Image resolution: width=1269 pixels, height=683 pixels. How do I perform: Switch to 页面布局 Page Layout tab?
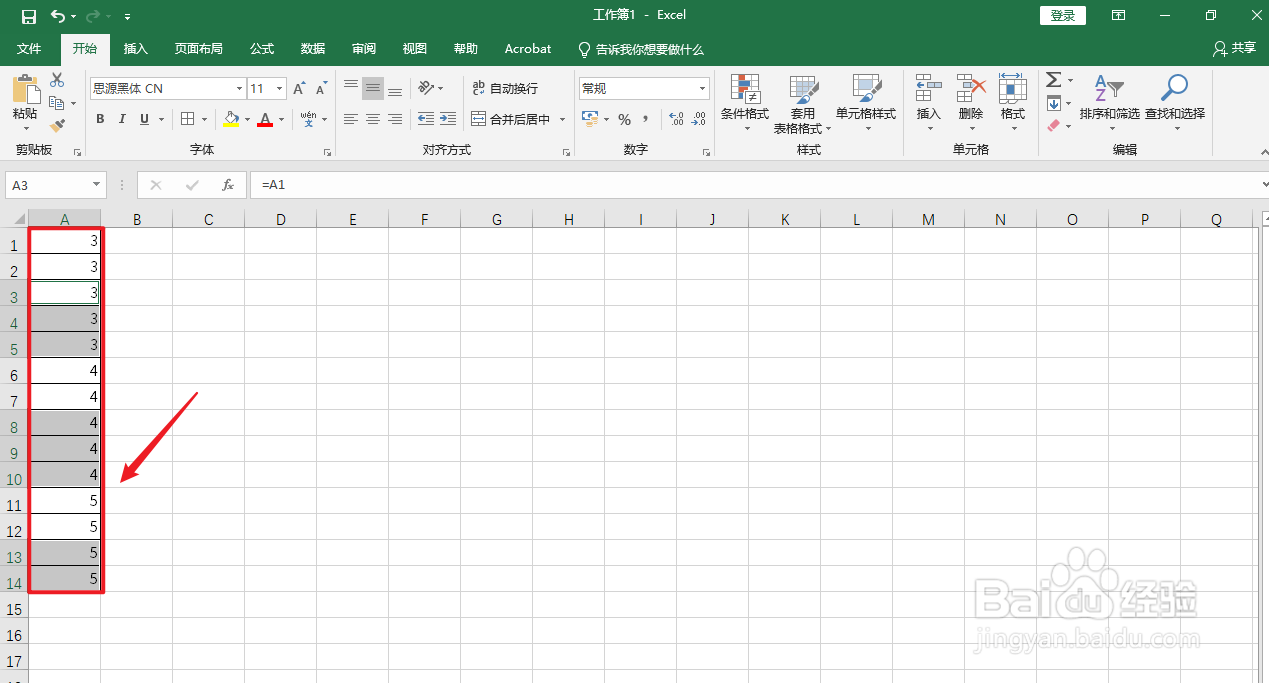tap(198, 49)
